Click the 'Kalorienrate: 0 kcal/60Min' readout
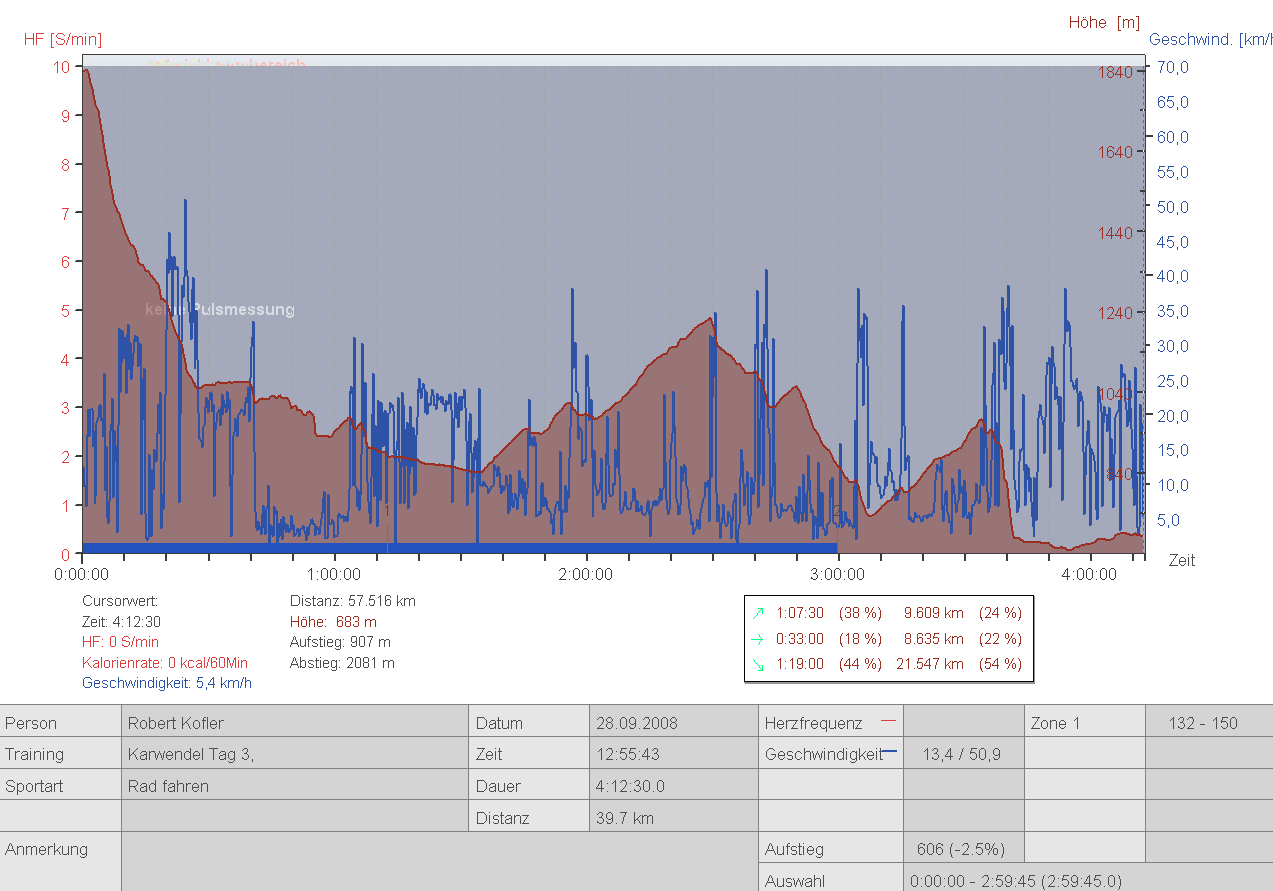Screen dimensions: 1273x891 click(165, 663)
